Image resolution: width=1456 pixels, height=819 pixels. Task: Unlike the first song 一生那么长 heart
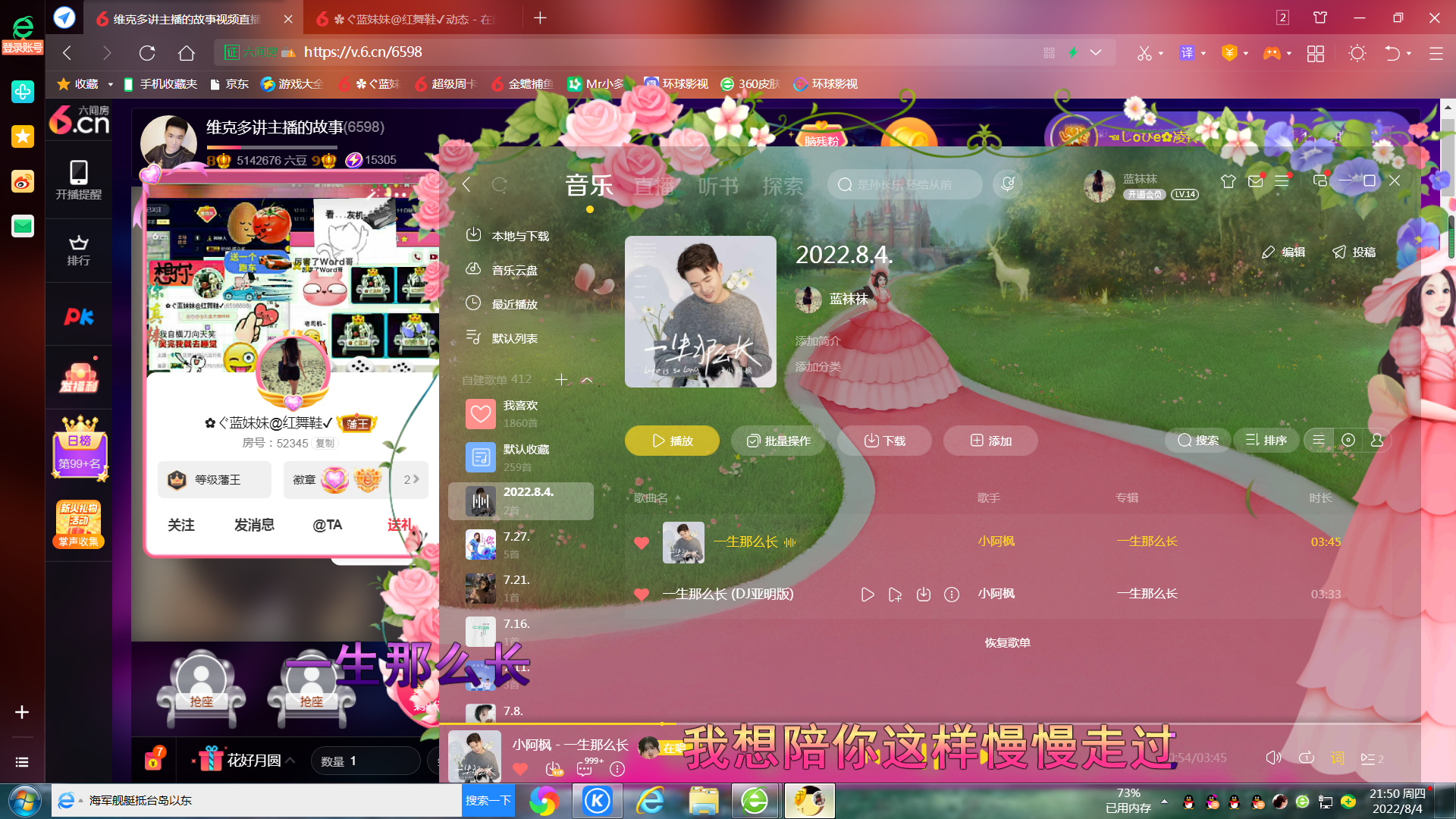tap(642, 542)
